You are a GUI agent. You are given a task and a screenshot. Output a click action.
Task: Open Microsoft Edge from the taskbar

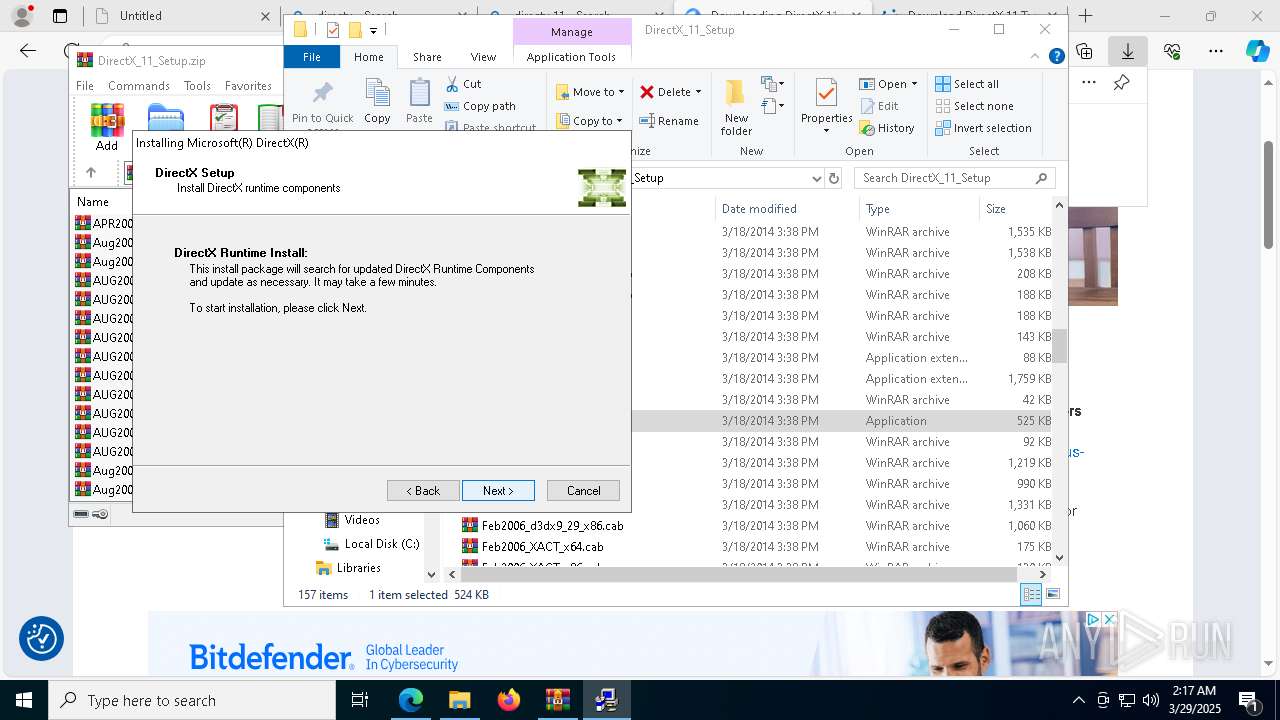411,700
